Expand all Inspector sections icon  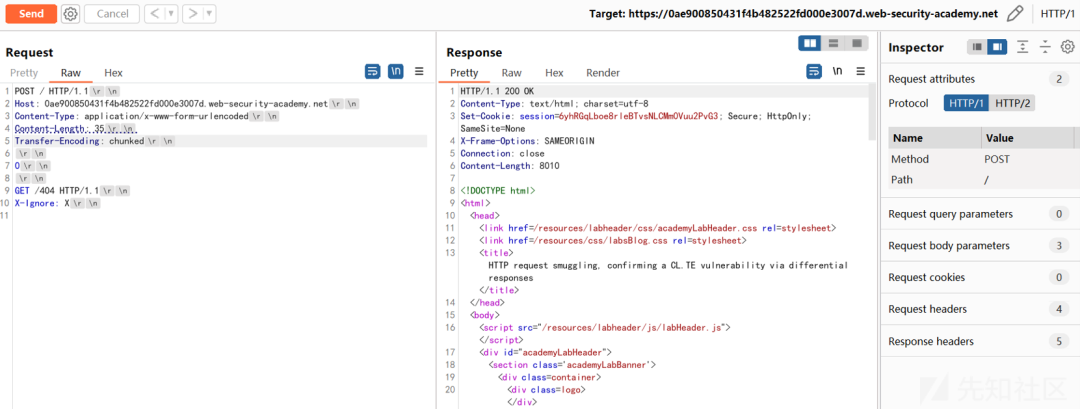(x=1023, y=47)
